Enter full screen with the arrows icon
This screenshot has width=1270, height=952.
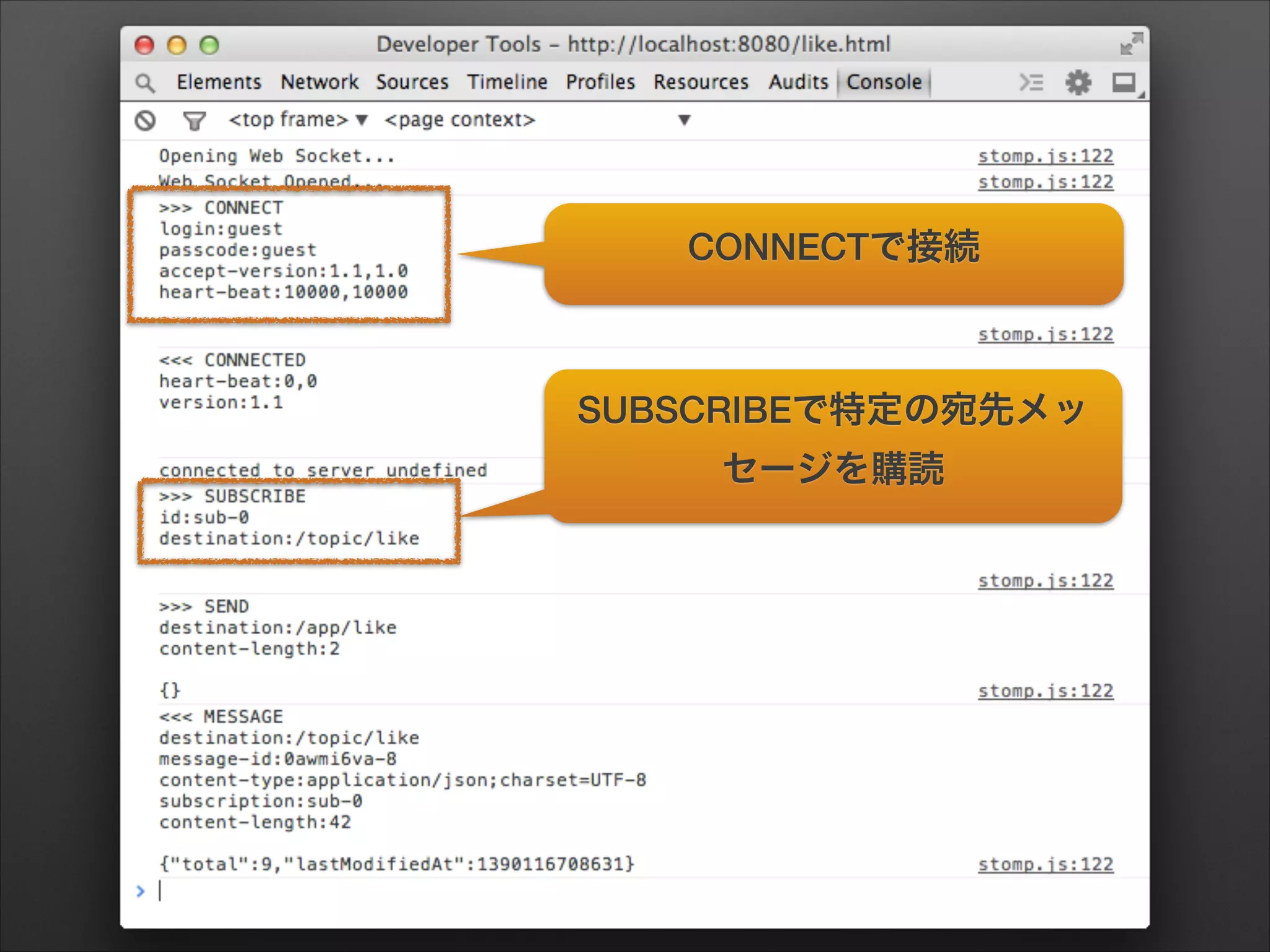point(1131,44)
